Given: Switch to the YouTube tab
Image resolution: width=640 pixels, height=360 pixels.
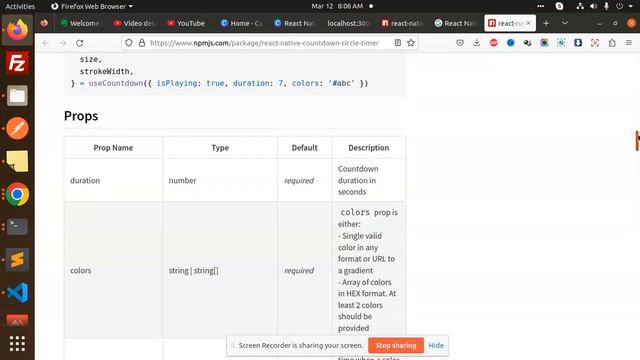Looking at the screenshot, I should pos(187,23).
